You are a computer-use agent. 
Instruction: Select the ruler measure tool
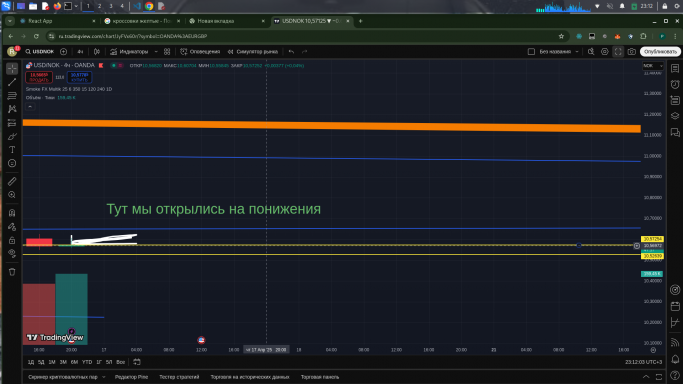[12, 181]
